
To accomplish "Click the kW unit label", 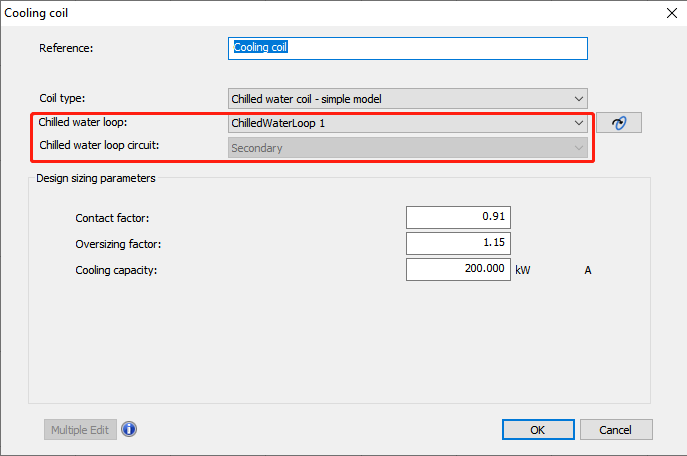I will [x=524, y=270].
